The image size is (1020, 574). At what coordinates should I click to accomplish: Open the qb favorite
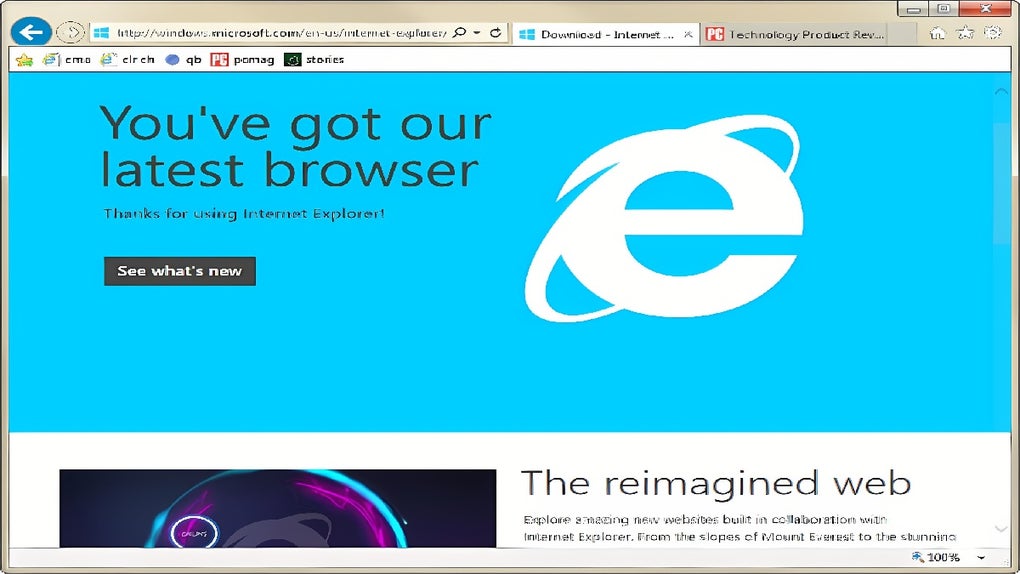183,59
